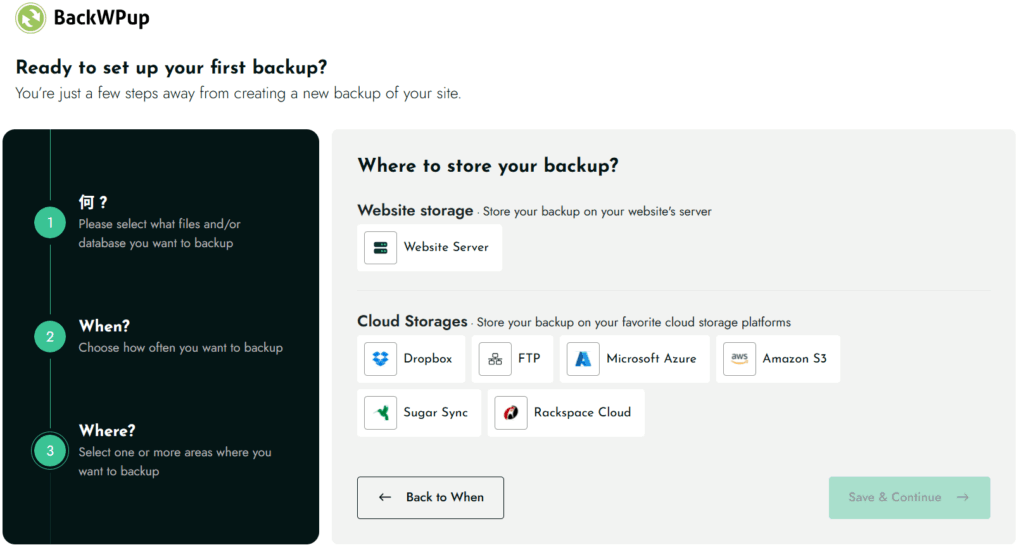Viewport: 1024px width, 552px height.
Task: Select the Website Server storage icon
Action: pos(380,247)
